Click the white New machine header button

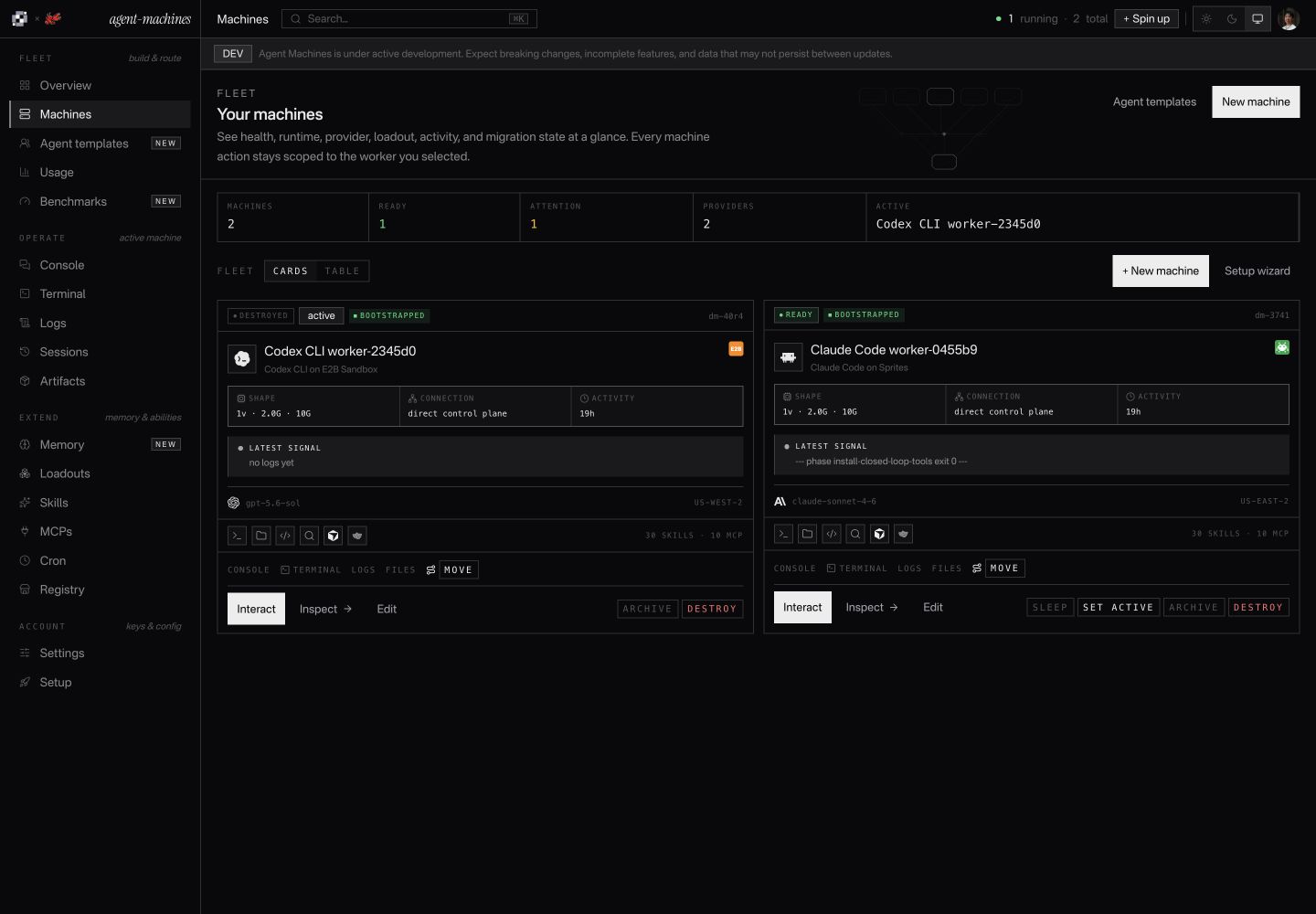[x=1256, y=101]
